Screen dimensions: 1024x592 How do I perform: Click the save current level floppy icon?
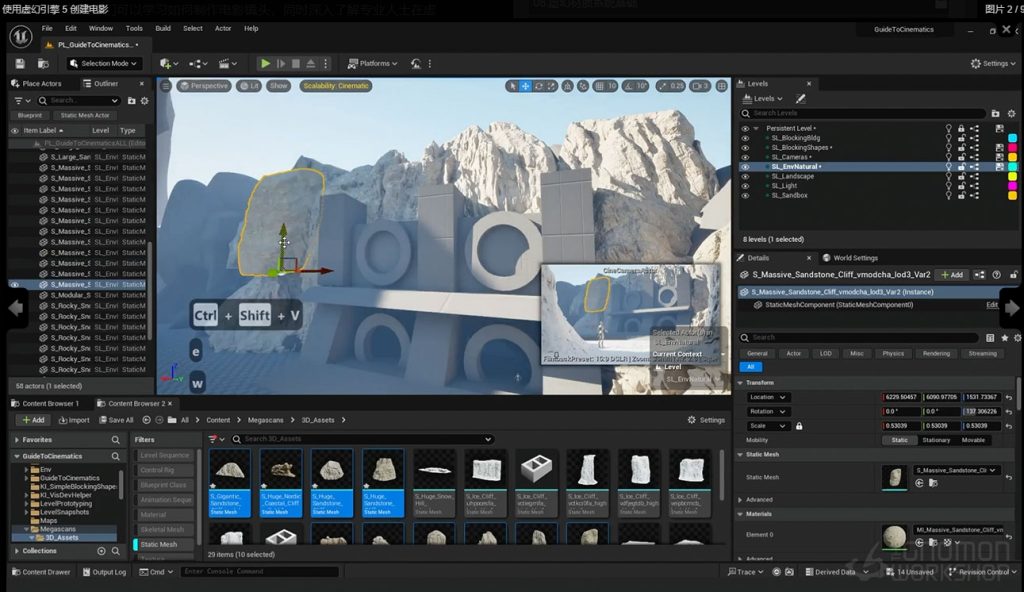click(x=20, y=63)
